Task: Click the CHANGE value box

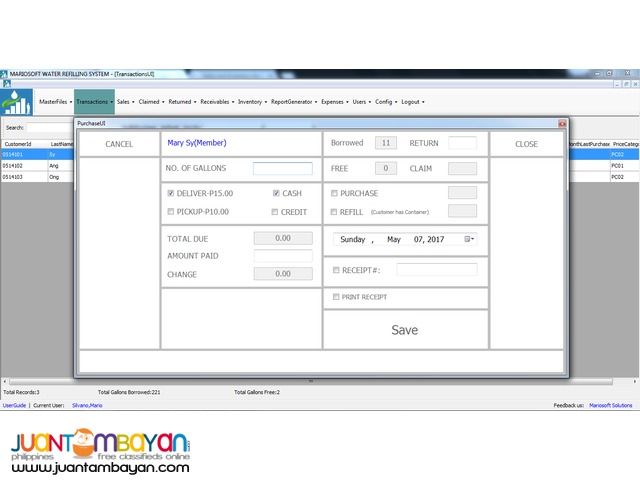Action: pyautogui.click(x=283, y=273)
